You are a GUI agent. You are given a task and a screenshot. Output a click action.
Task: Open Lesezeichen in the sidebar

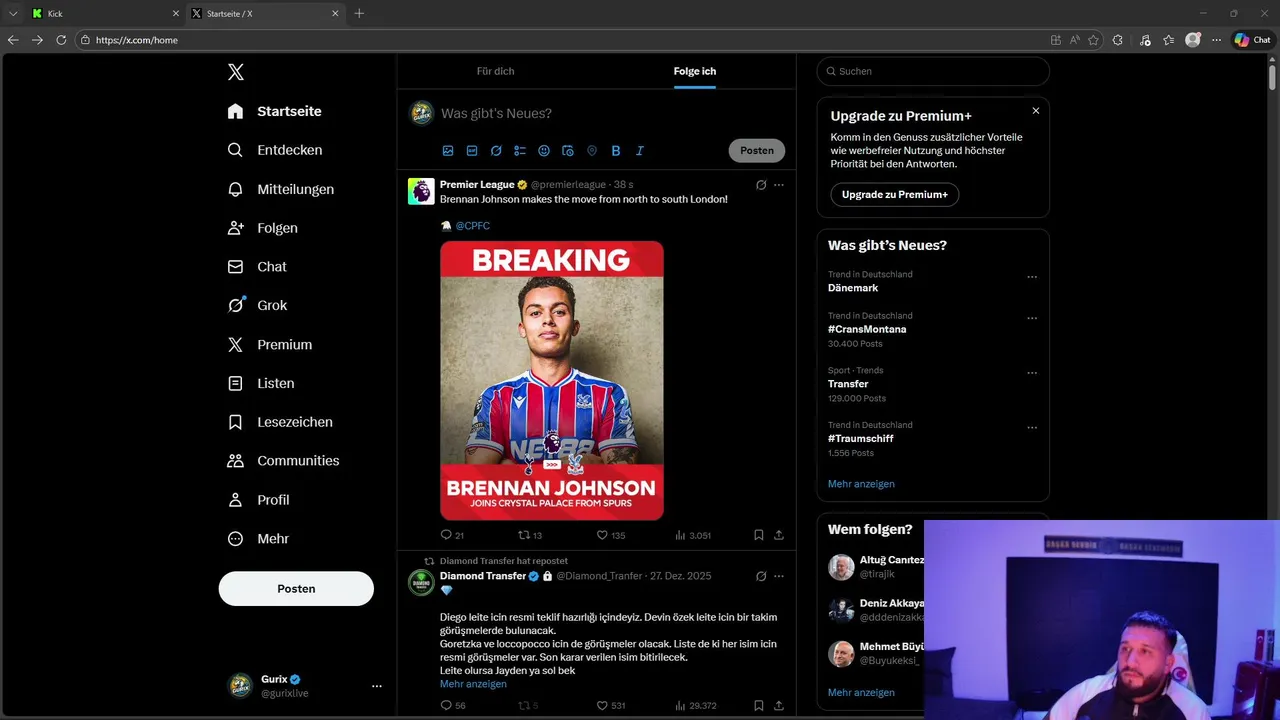pos(280,422)
